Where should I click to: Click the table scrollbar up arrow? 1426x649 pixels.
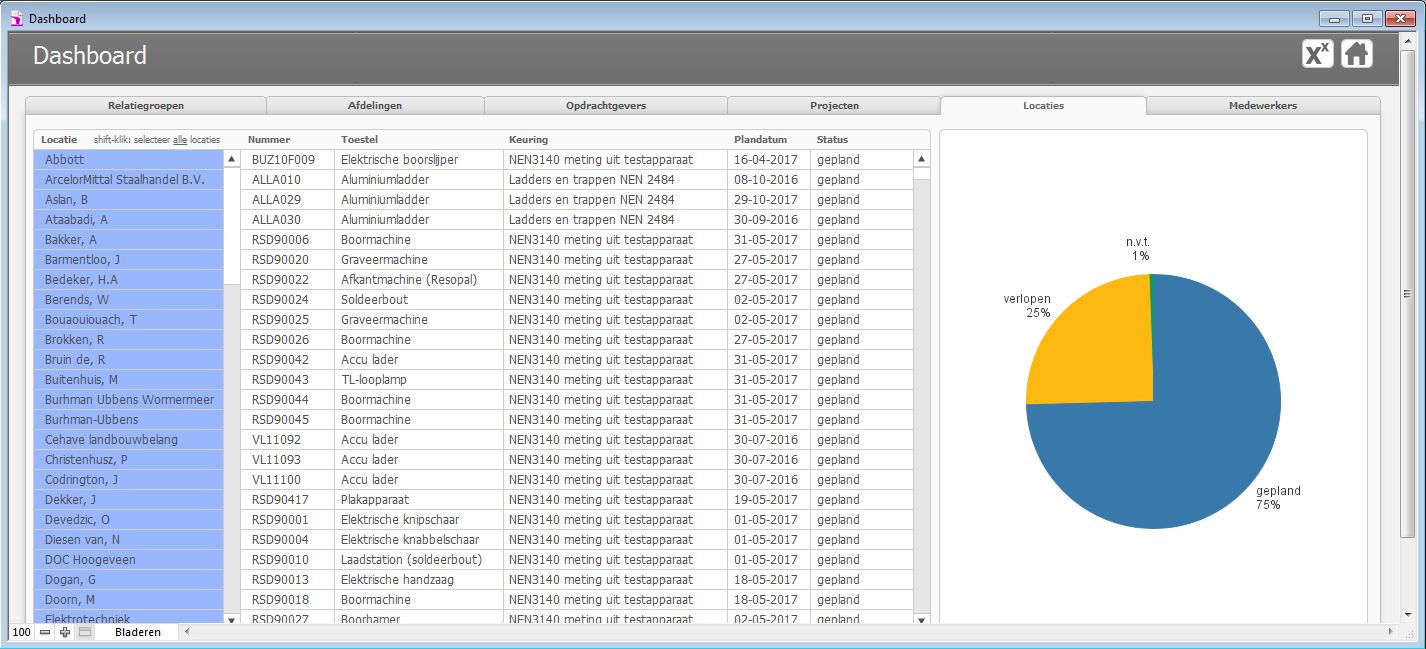point(921,159)
